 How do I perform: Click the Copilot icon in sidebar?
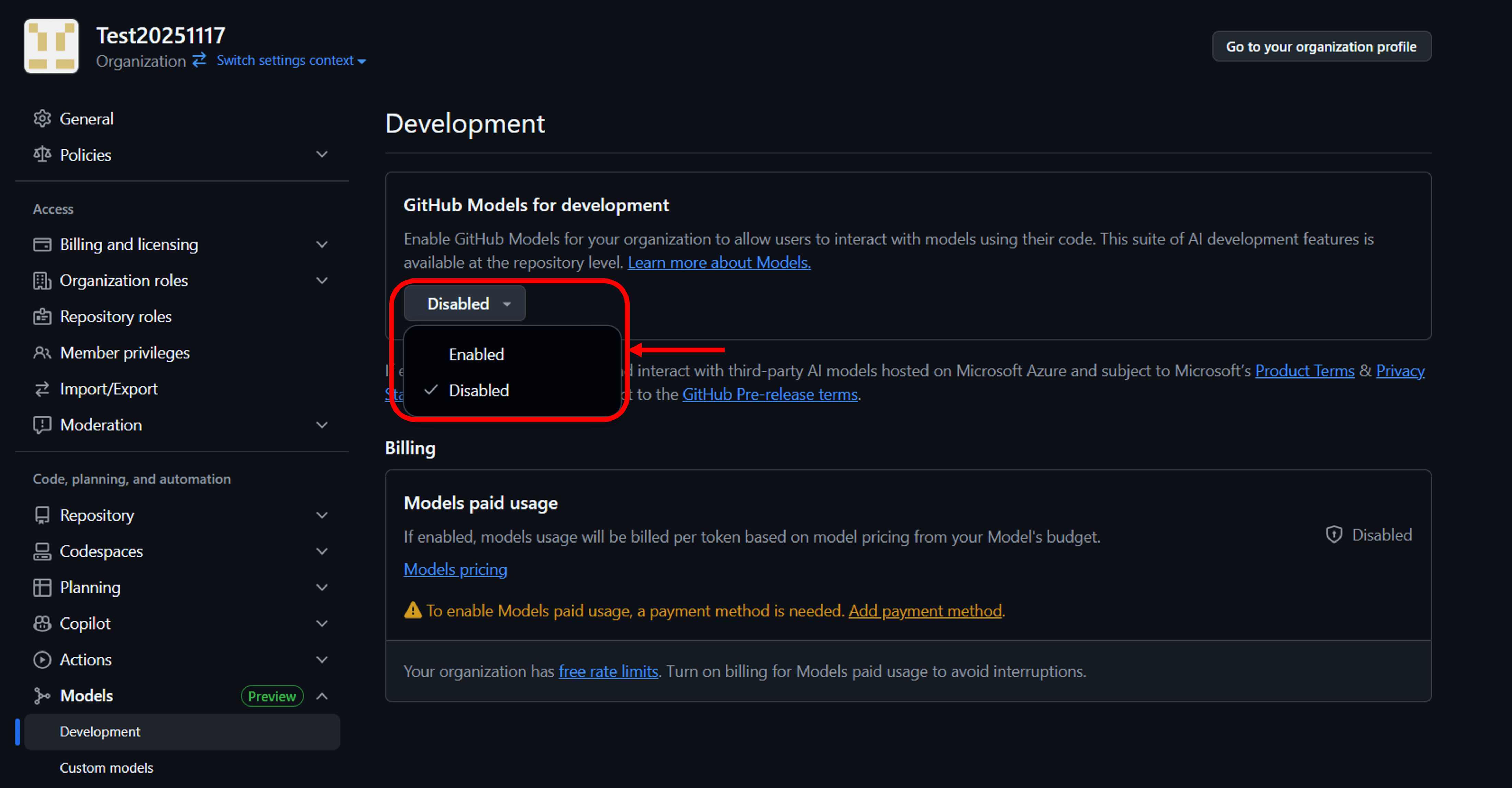(42, 623)
